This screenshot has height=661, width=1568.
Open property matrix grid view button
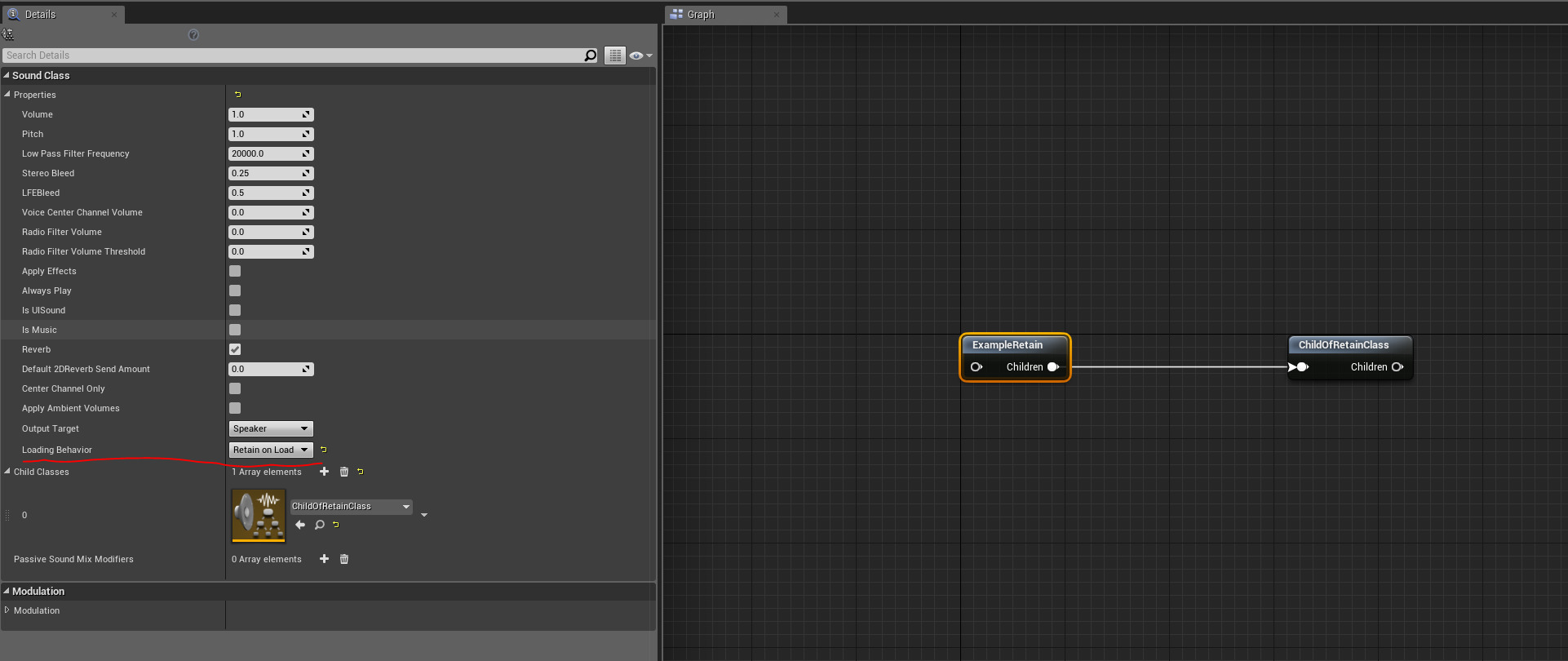[x=615, y=55]
